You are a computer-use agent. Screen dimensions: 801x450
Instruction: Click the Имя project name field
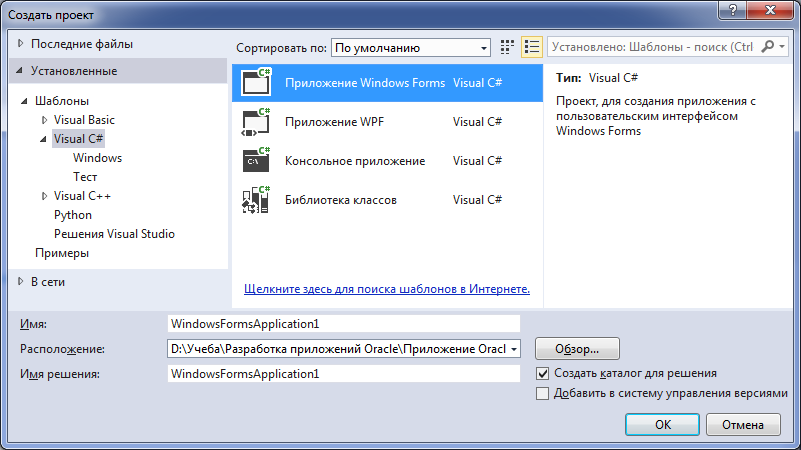coord(344,324)
